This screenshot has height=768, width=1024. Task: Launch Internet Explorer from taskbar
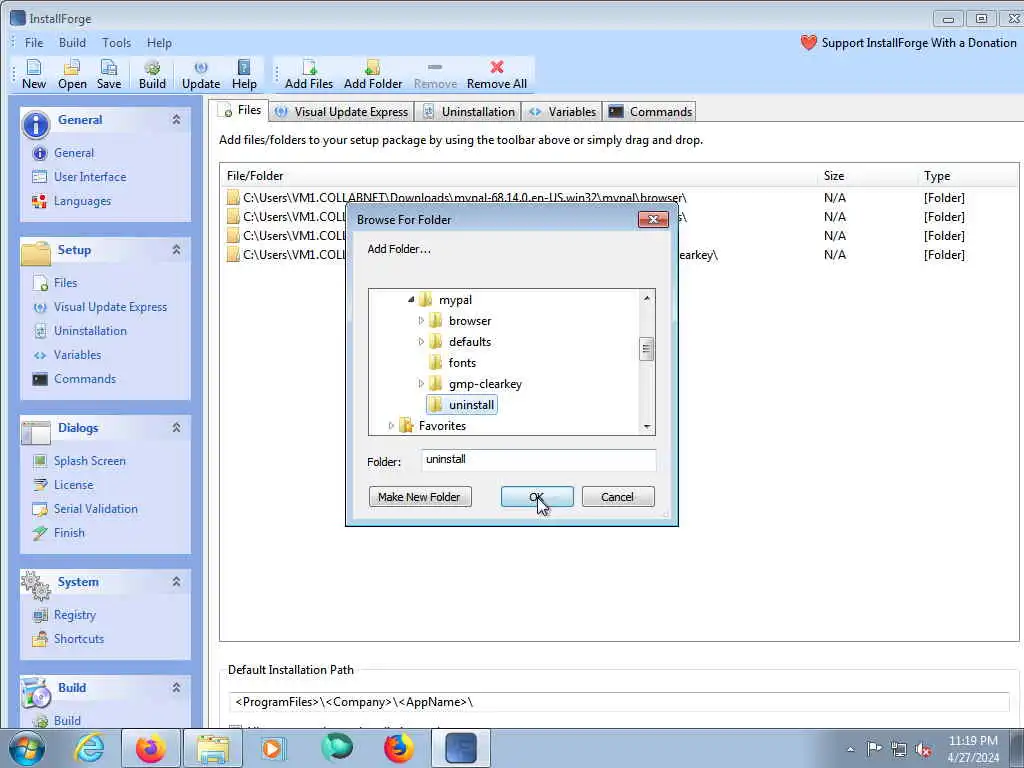(x=89, y=748)
